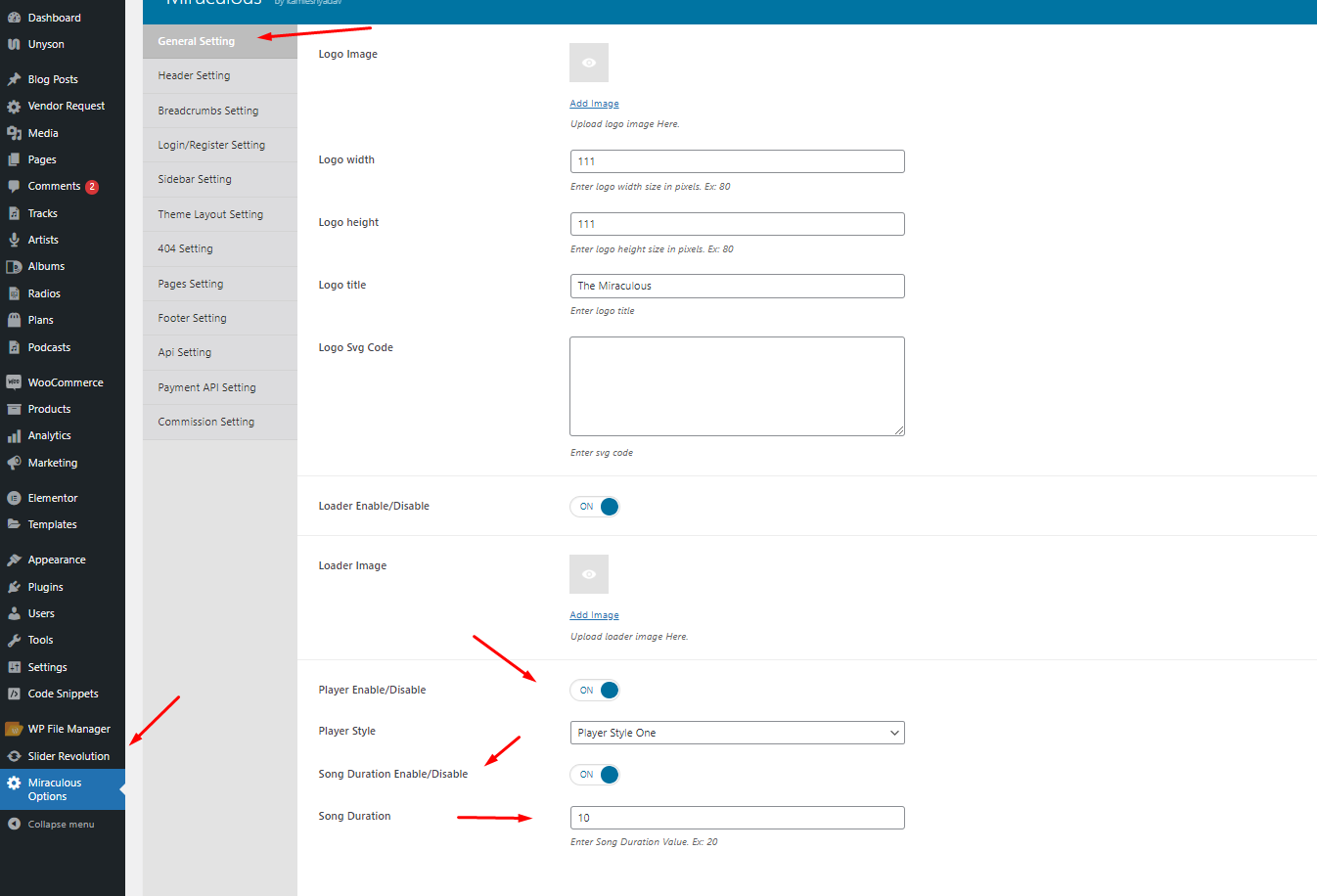Viewport: 1317px width, 896px height.
Task: Click the Logo height input field
Action: pyautogui.click(x=738, y=224)
